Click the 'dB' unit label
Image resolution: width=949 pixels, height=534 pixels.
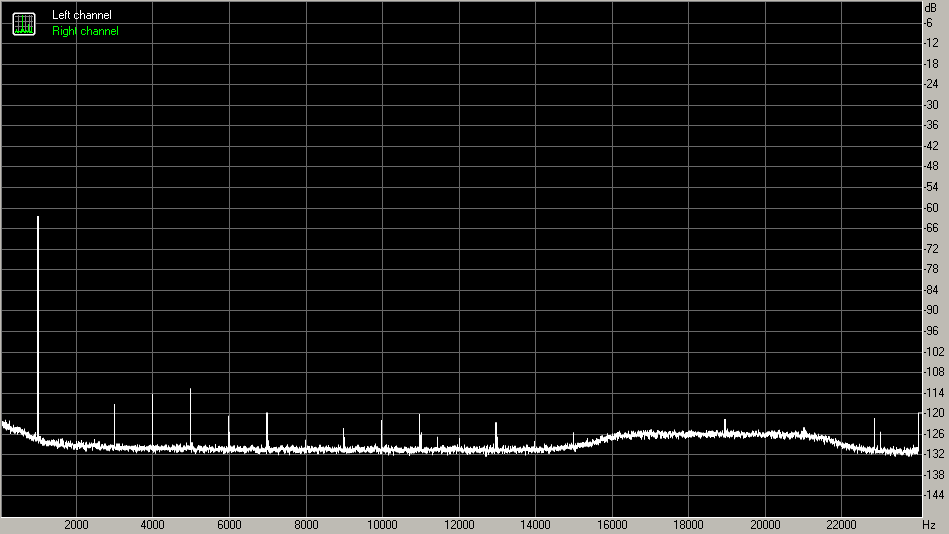pyautogui.click(x=930, y=8)
